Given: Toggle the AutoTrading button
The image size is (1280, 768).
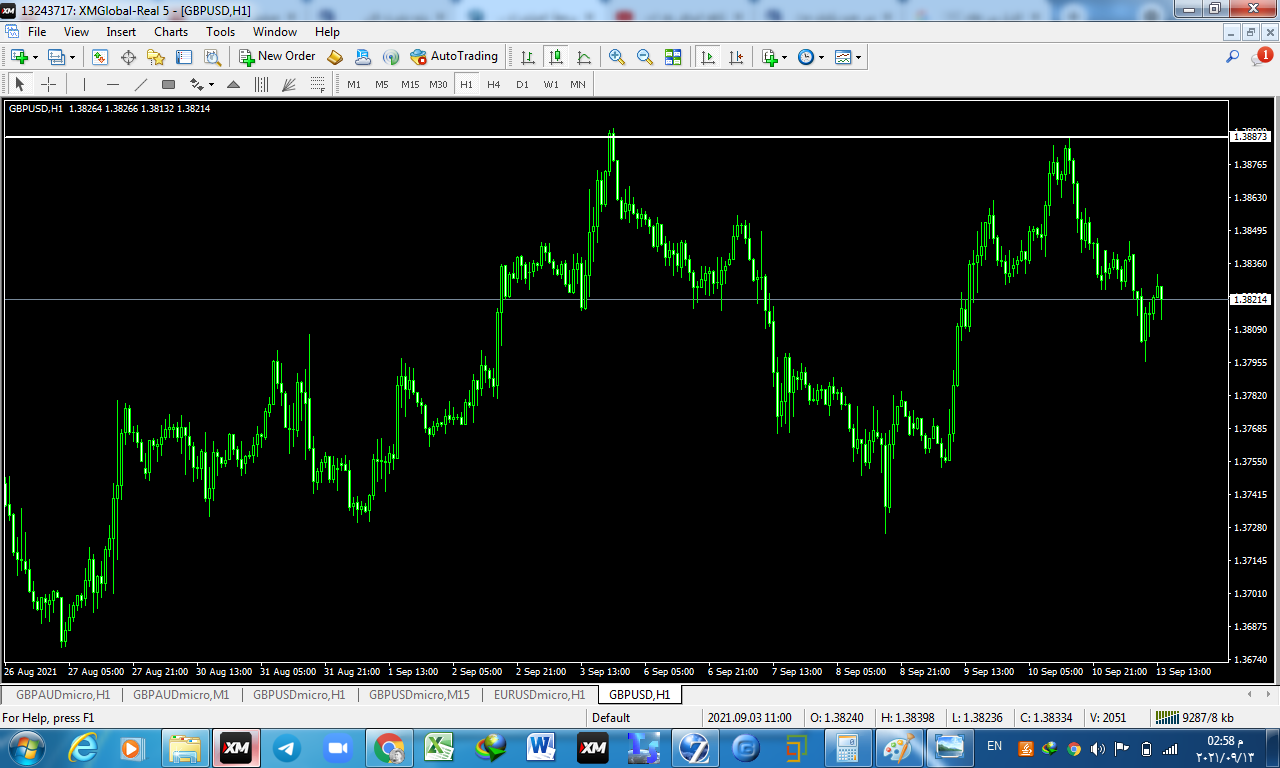Looking at the screenshot, I should tap(454, 57).
